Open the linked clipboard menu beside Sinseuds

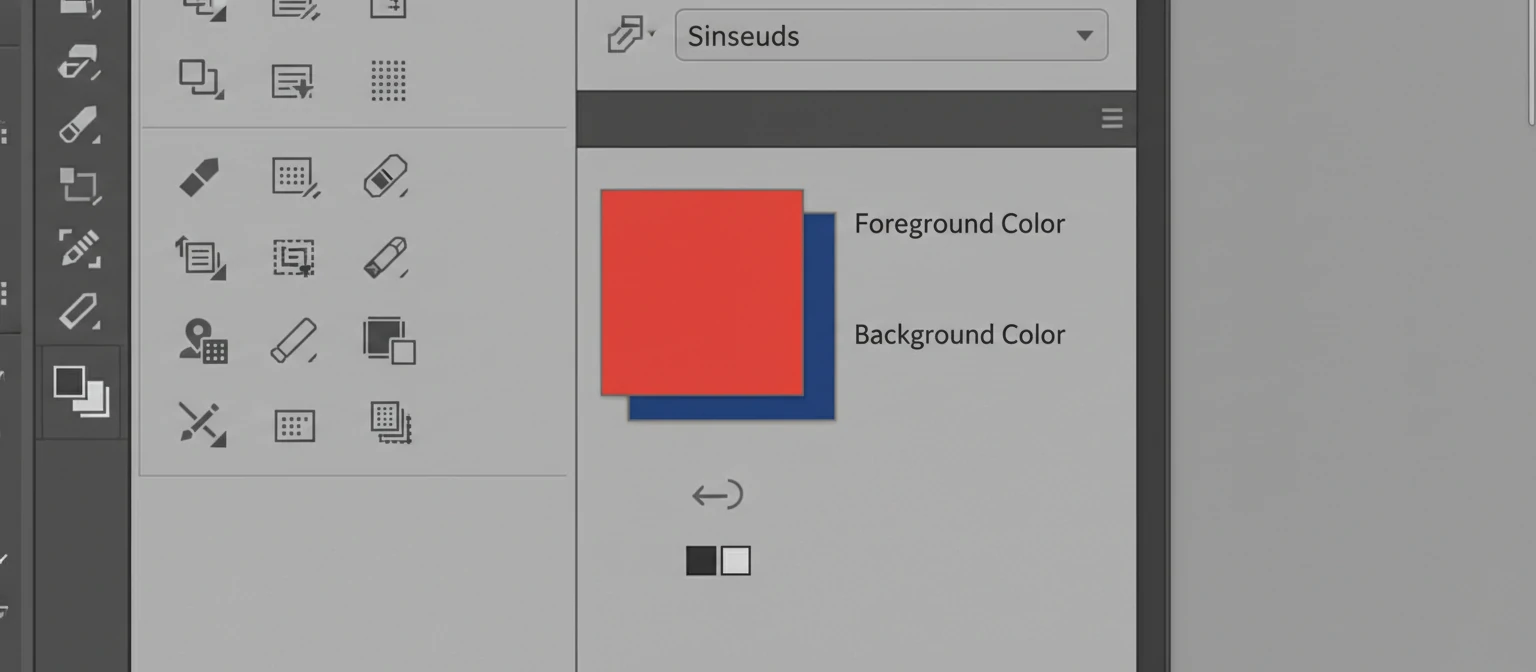pos(625,33)
